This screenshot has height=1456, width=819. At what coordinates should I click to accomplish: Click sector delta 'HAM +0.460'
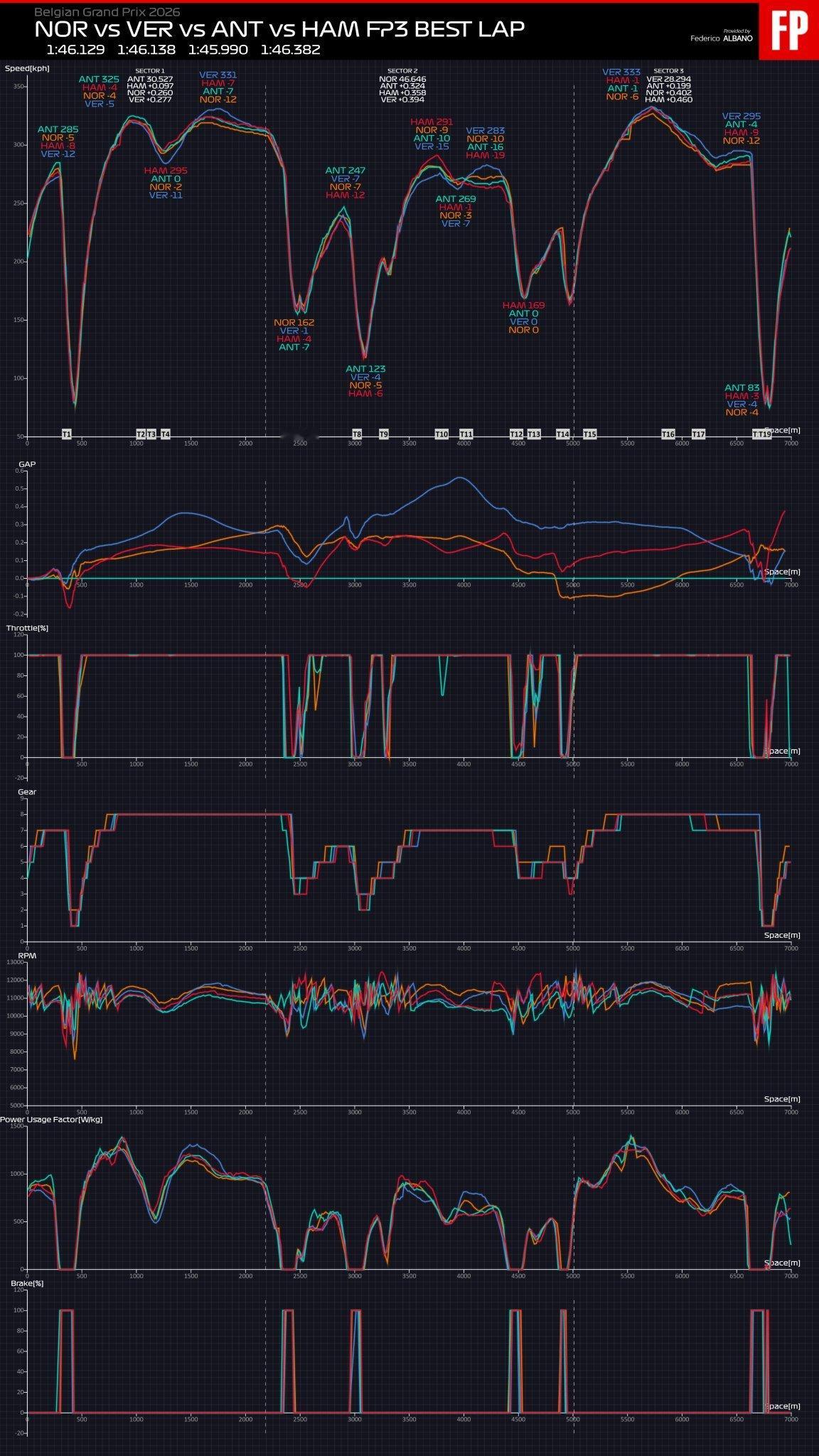click(668, 100)
